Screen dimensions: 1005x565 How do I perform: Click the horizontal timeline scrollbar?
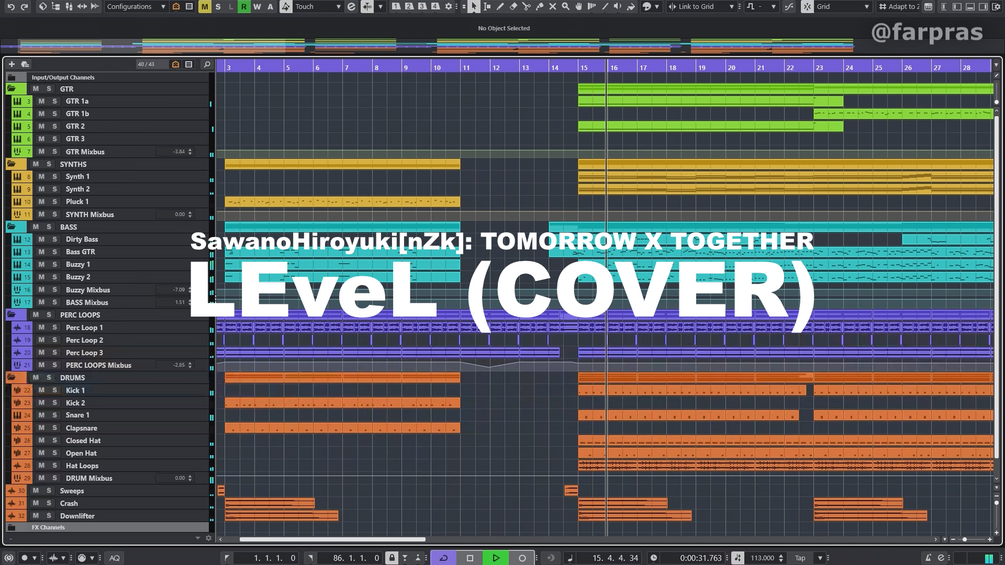332,539
